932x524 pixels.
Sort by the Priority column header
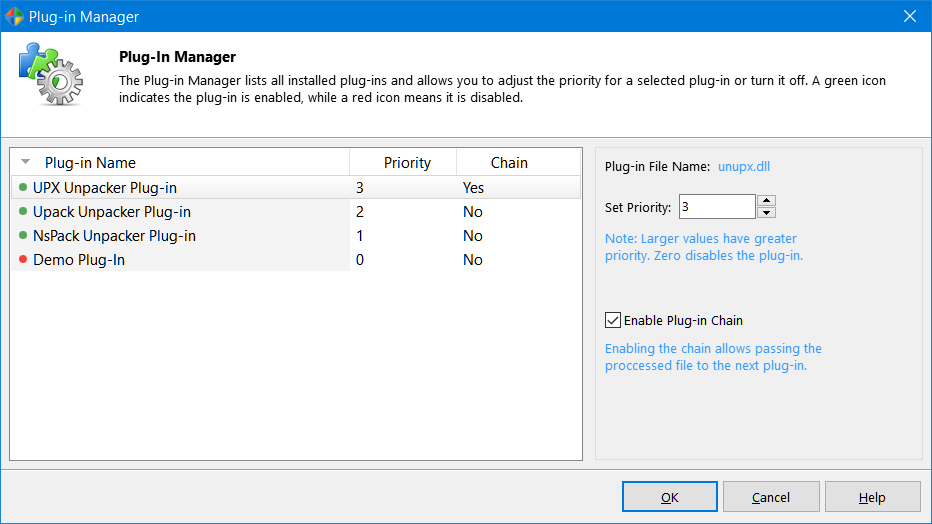[403, 162]
